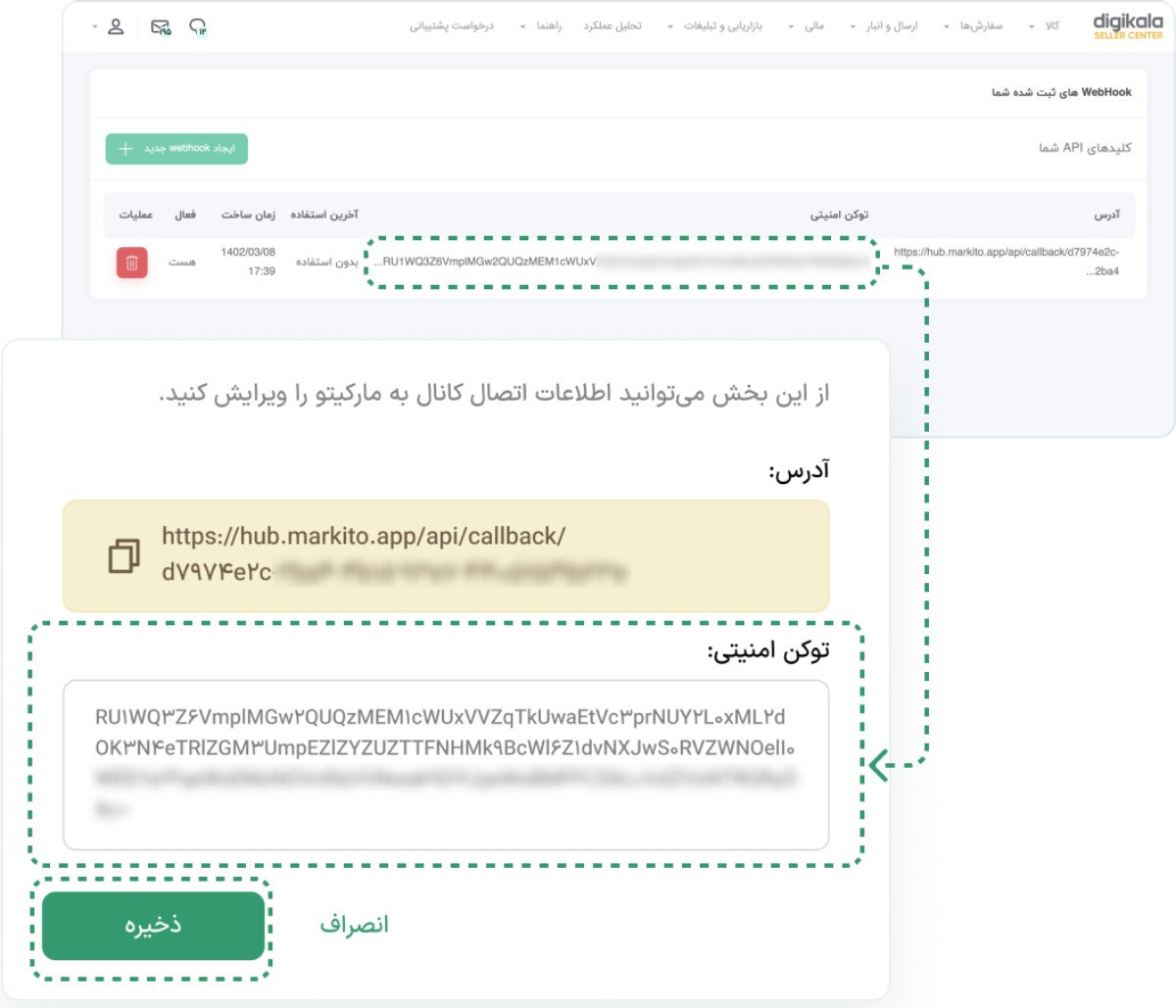Expand the user profile dropdown arrow
Image resolution: width=1176 pixels, height=1008 pixels.
coord(95,26)
